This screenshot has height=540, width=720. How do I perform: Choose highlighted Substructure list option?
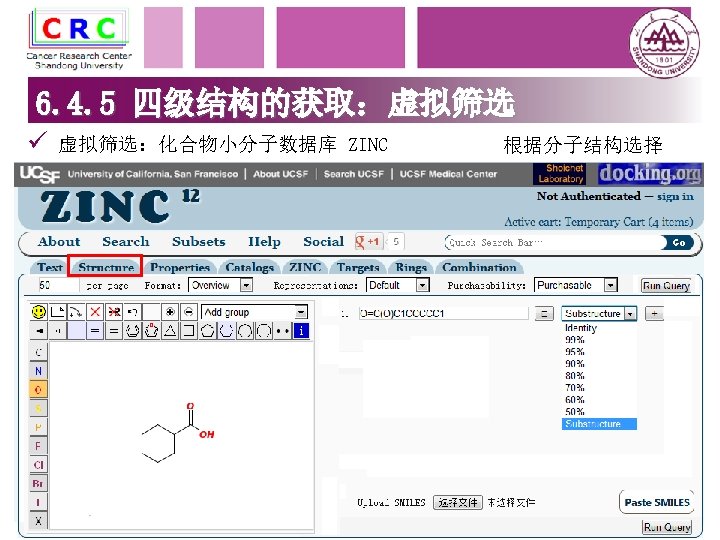[599, 424]
